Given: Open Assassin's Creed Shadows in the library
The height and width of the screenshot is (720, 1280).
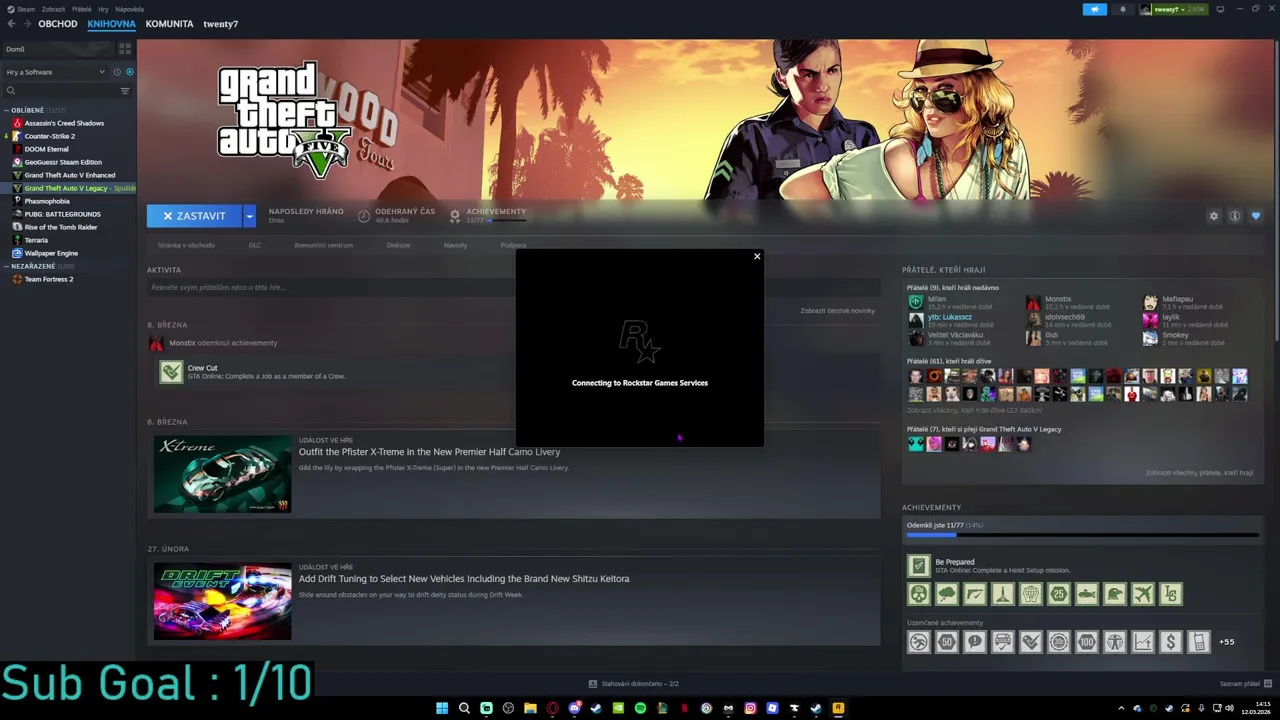Looking at the screenshot, I should (x=64, y=123).
